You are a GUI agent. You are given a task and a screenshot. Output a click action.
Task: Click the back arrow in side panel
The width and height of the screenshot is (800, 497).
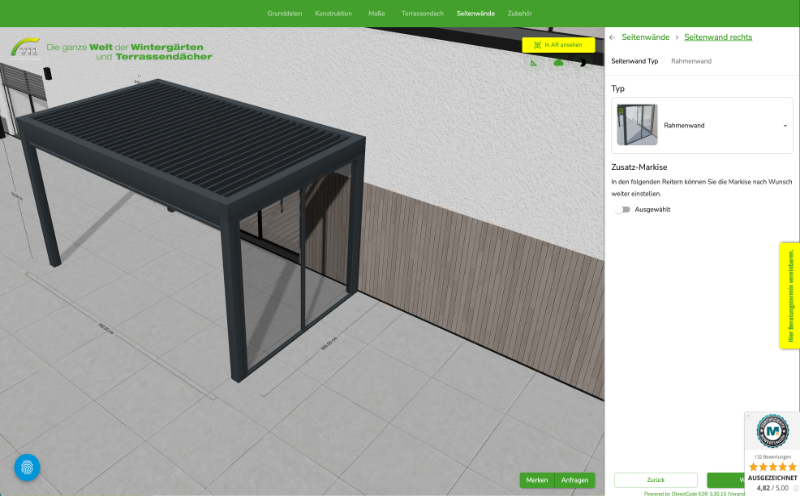pyautogui.click(x=612, y=37)
